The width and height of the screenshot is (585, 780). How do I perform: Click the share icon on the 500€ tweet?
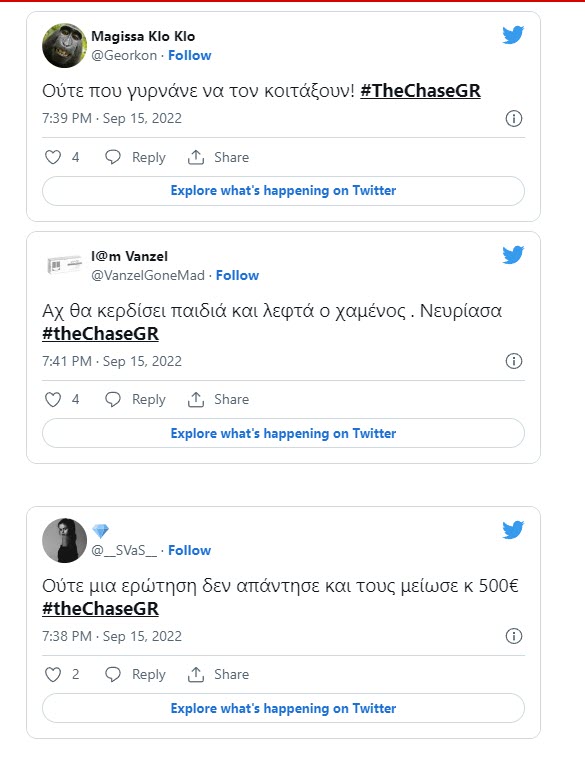pos(196,675)
